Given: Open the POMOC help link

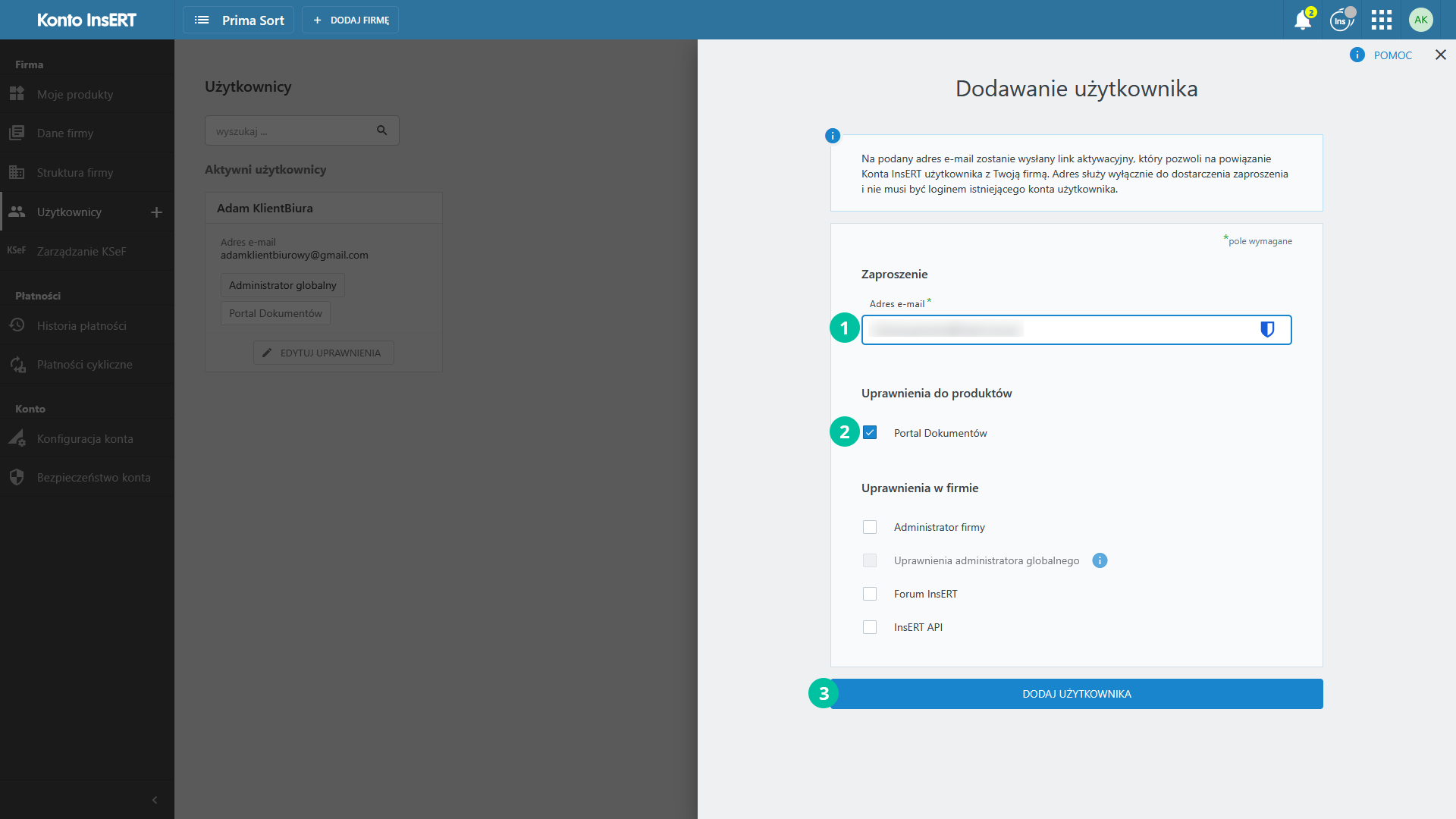Looking at the screenshot, I should click(x=1392, y=55).
